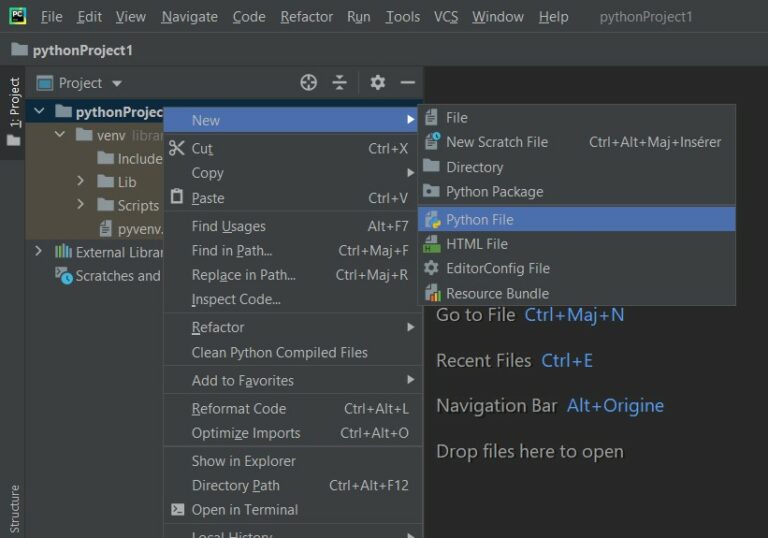The width and height of the screenshot is (768, 538).
Task: Open the Refactor menu in menu bar
Action: tap(307, 17)
